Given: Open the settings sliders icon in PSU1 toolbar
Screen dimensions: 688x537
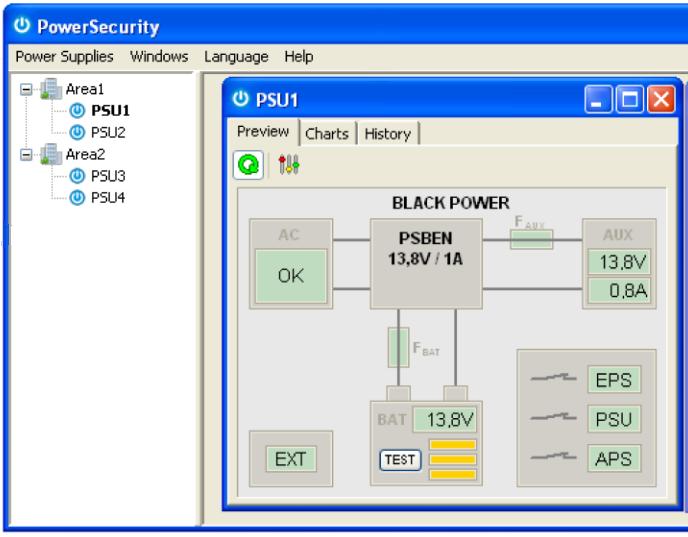Looking at the screenshot, I should coord(289,165).
